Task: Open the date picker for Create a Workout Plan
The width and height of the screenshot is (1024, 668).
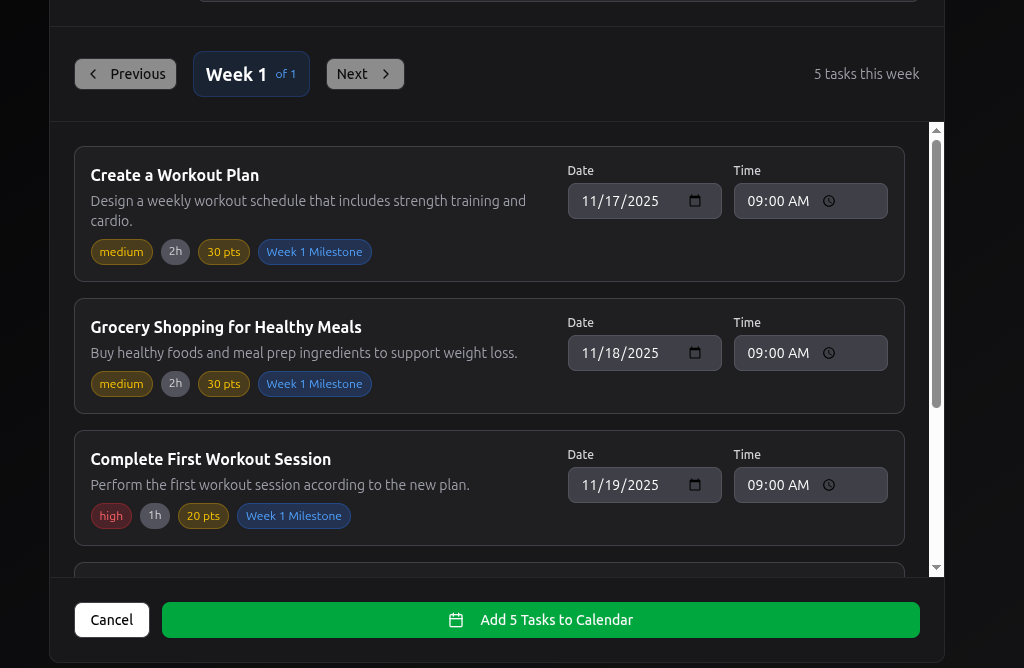Action: pyautogui.click(x=695, y=201)
